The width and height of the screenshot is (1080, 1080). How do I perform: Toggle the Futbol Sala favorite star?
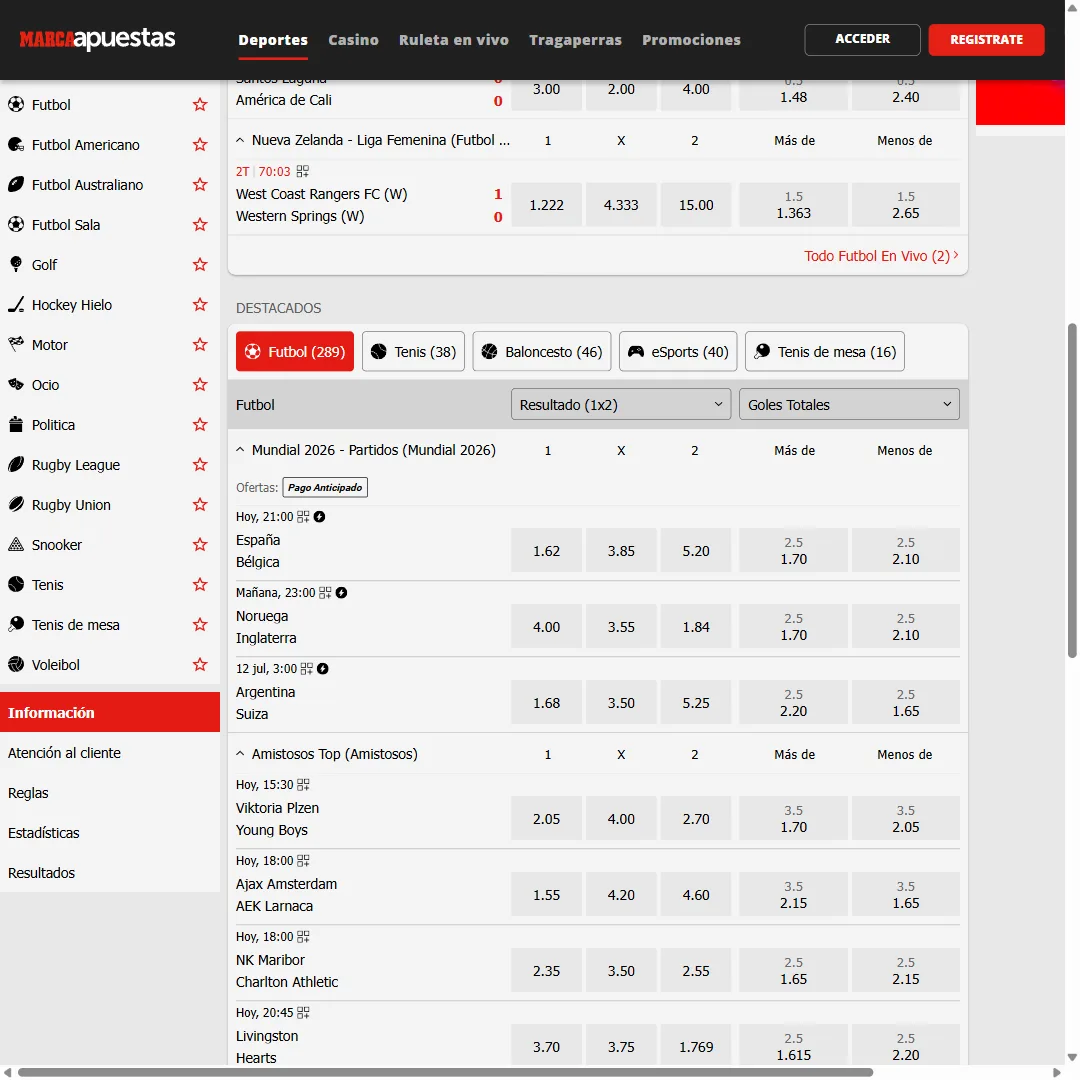click(x=200, y=225)
